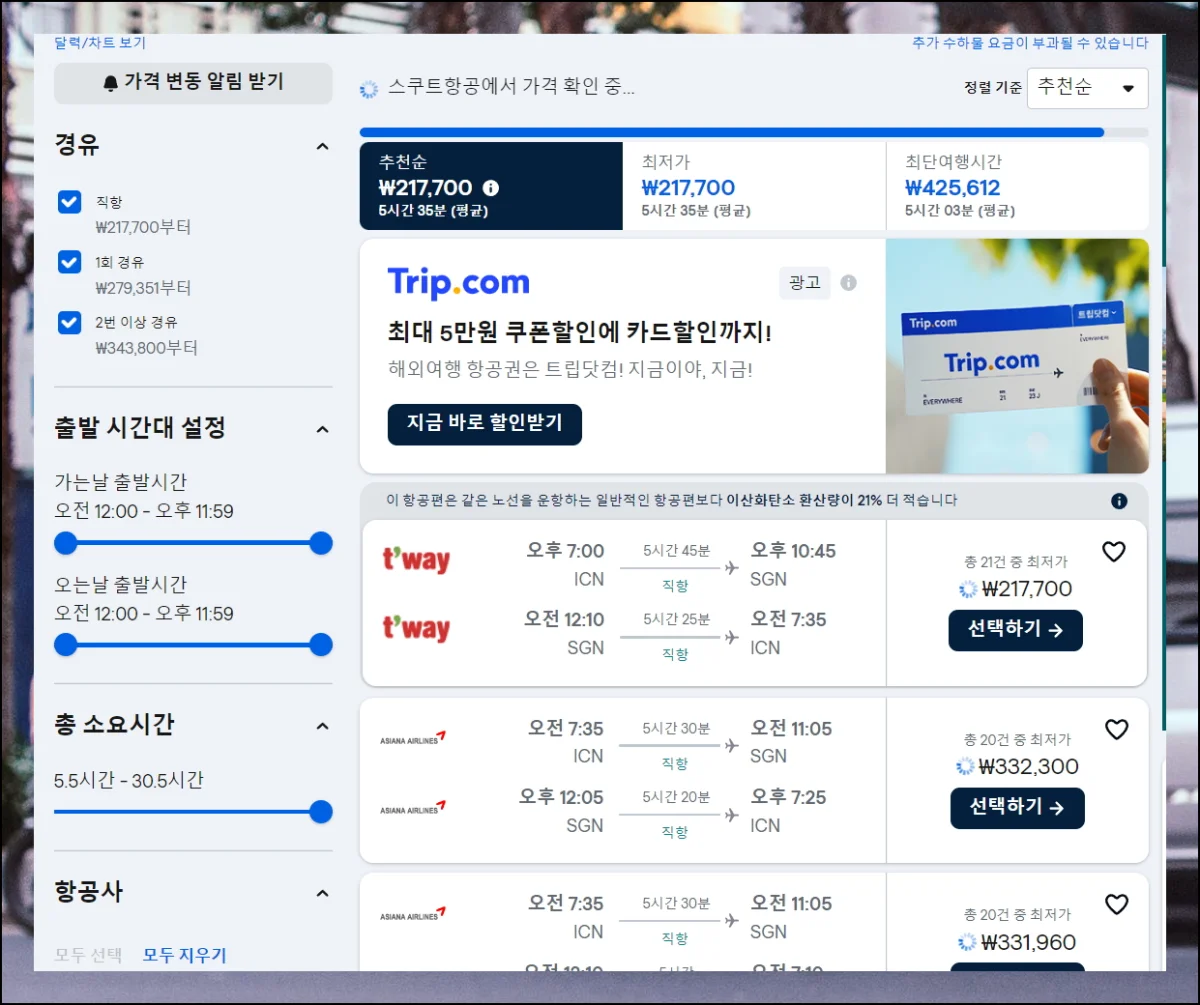Click the 총 소요시간 slider handle
This screenshot has width=1200, height=1005.
321,811
